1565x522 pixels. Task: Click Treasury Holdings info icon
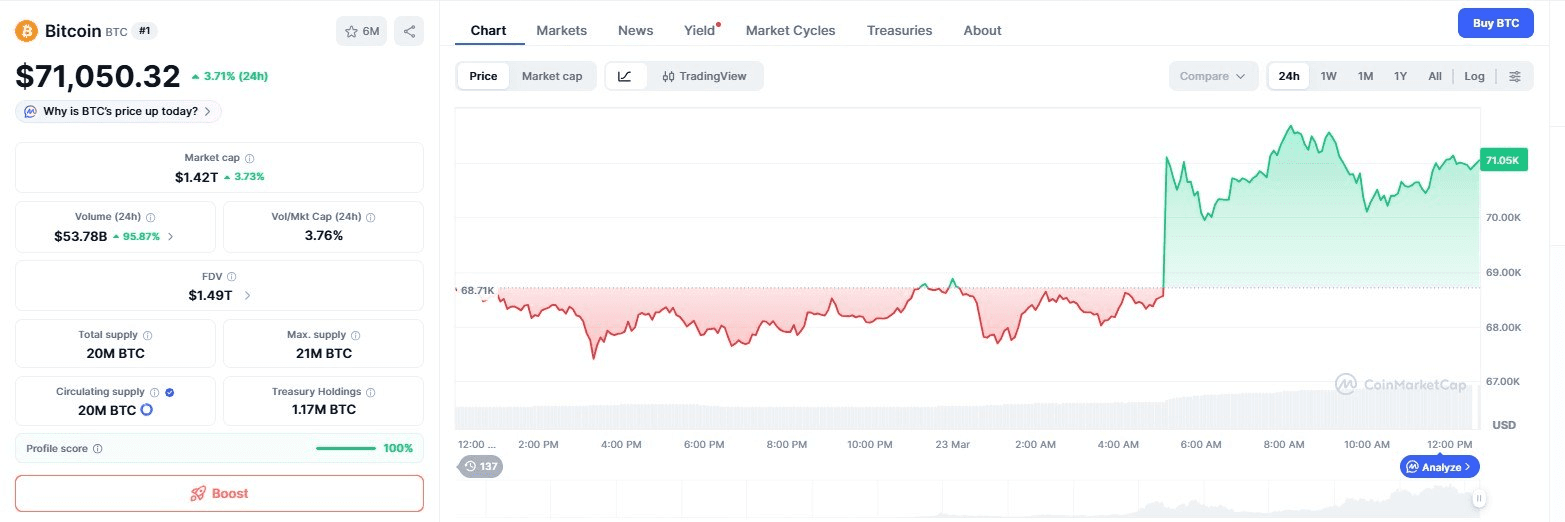click(371, 392)
